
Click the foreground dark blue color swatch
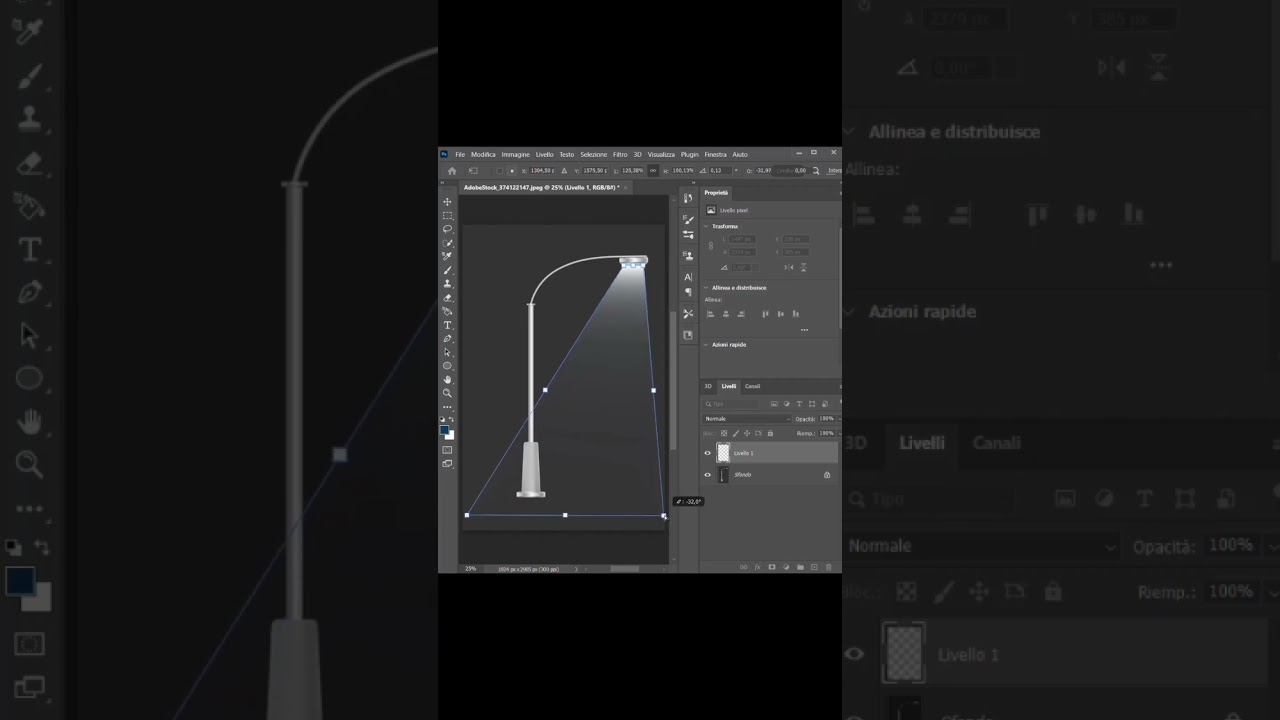pyautogui.click(x=444, y=430)
